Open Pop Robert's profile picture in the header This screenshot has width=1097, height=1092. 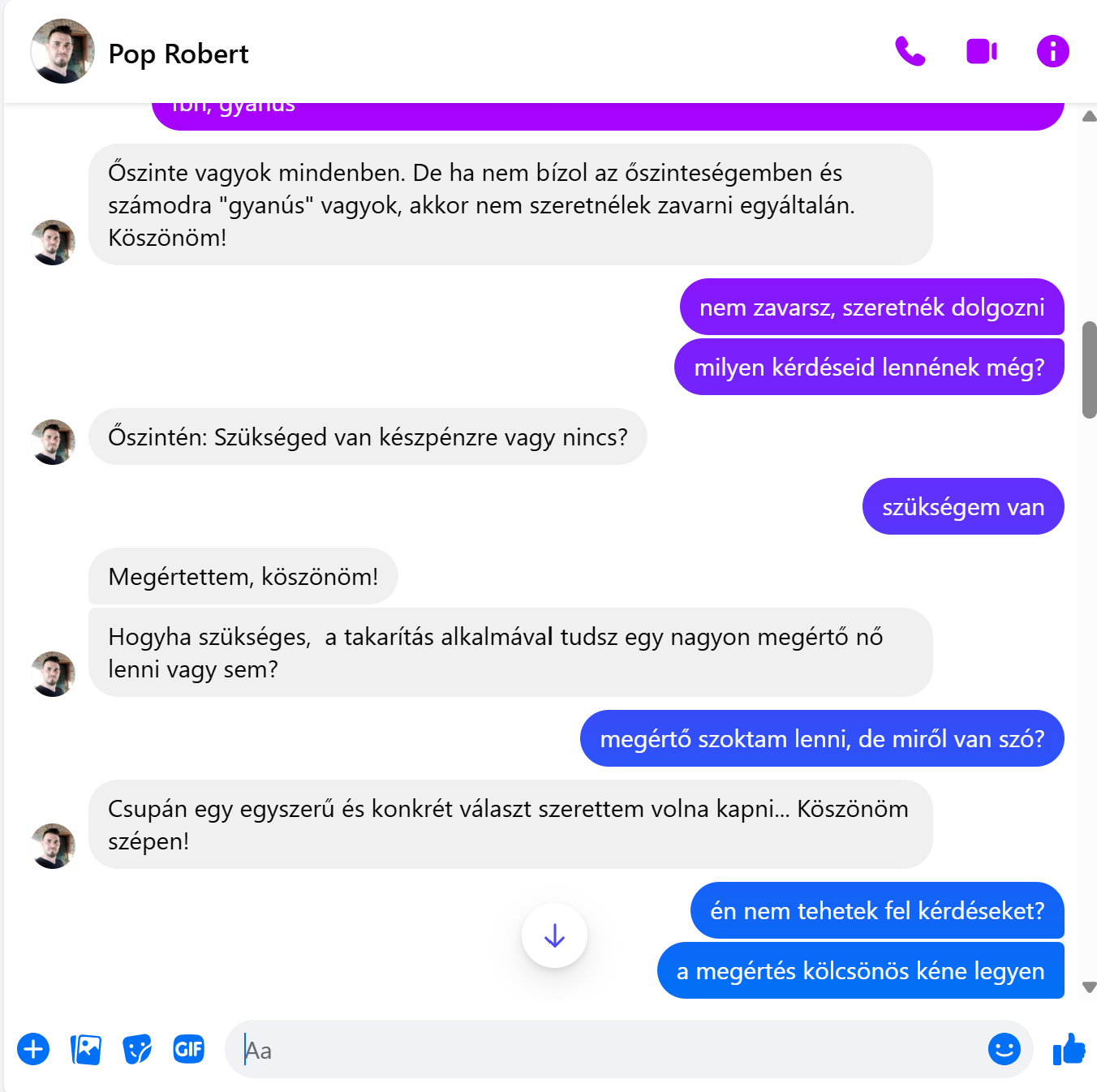coord(62,51)
